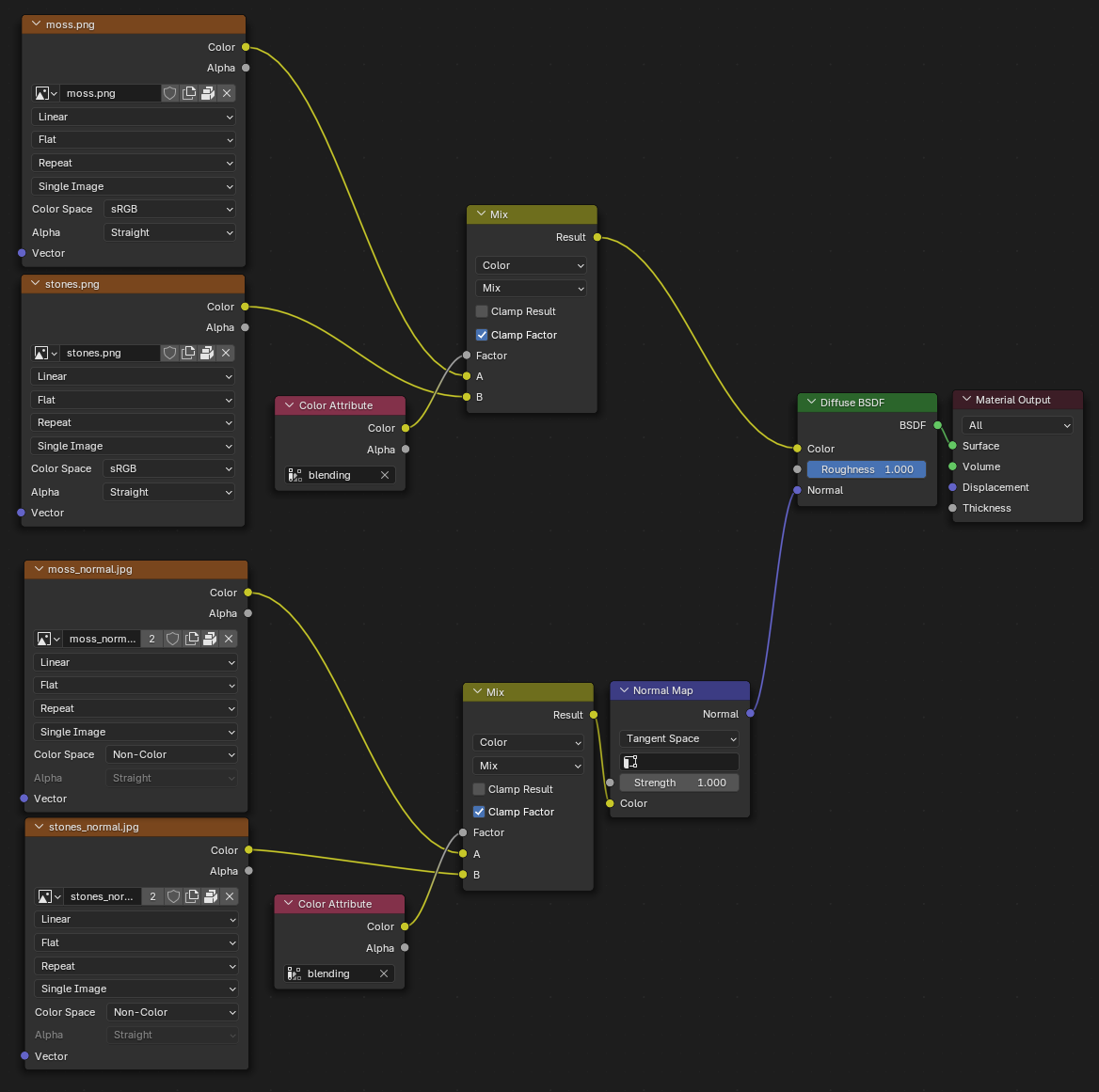Screen dimensions: 1099x1092
Task: Collapse the upper Color Attribute node
Action: 289,404
